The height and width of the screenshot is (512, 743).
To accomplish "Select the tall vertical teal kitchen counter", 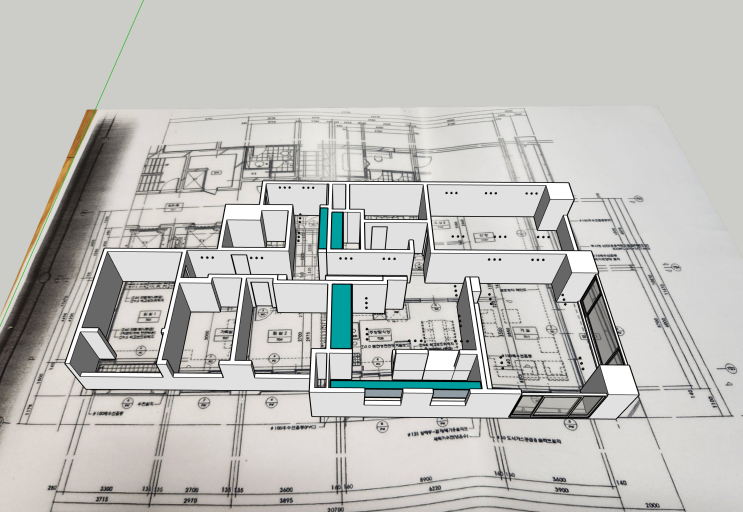I will click(341, 316).
